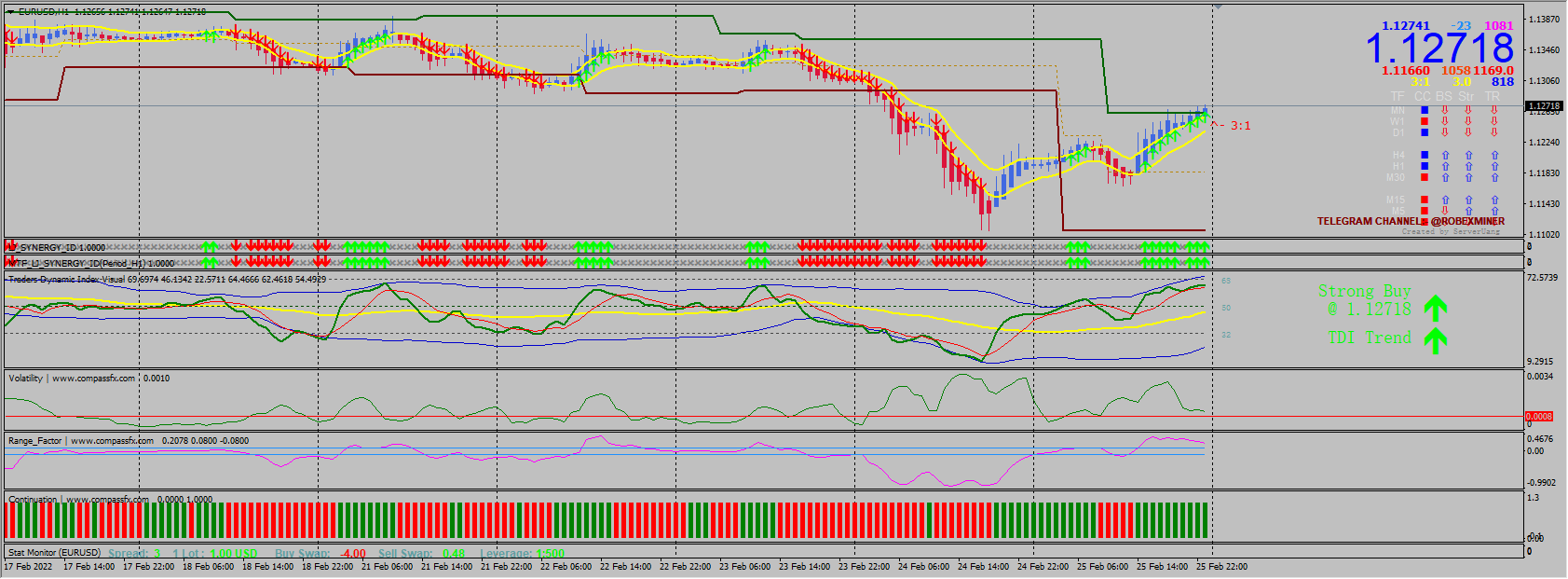Screen dimensions: 1568x579
Task: Click the MN row CC blue square
Action: pyautogui.click(x=1425, y=110)
